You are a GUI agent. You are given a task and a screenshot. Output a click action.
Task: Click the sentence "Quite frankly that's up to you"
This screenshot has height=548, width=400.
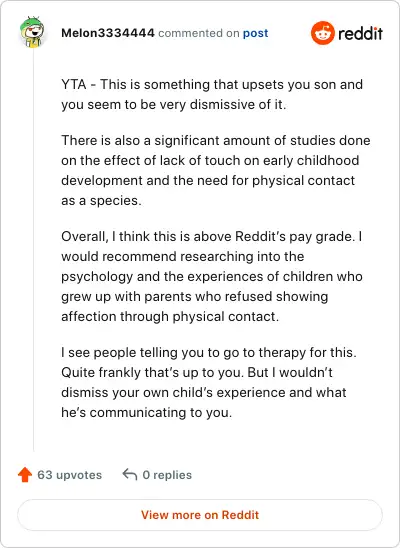pyautogui.click(x=152, y=373)
